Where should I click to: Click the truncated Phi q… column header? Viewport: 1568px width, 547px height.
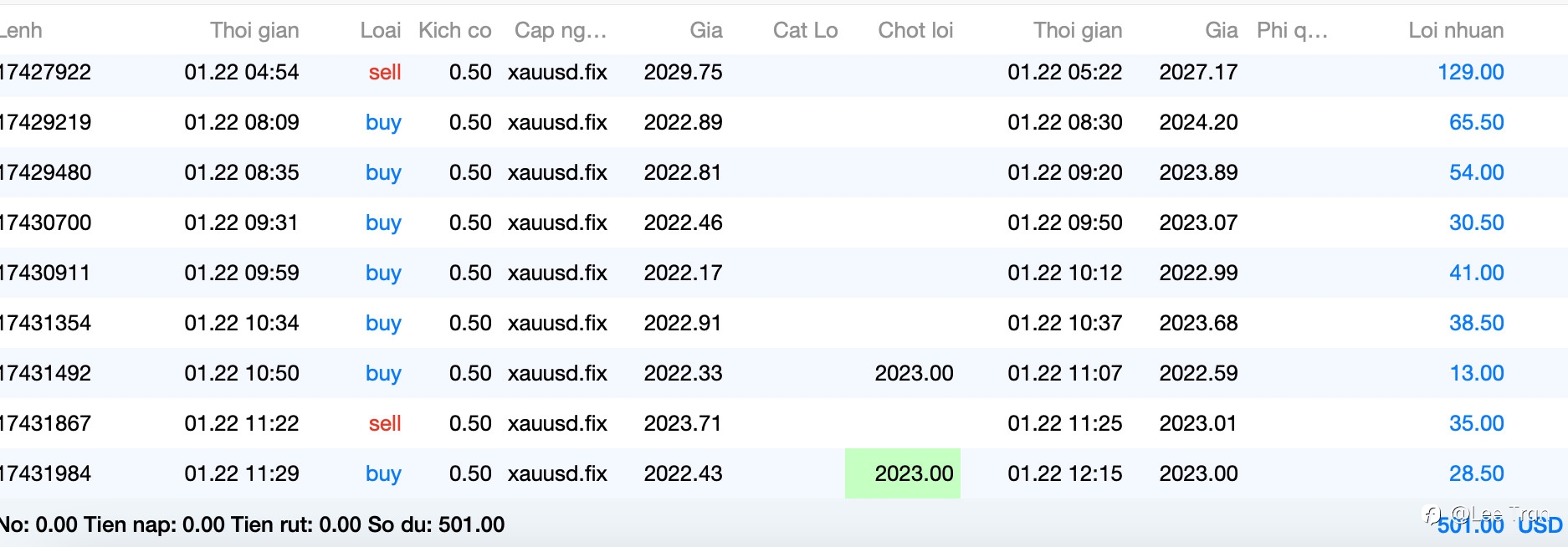[x=1291, y=30]
